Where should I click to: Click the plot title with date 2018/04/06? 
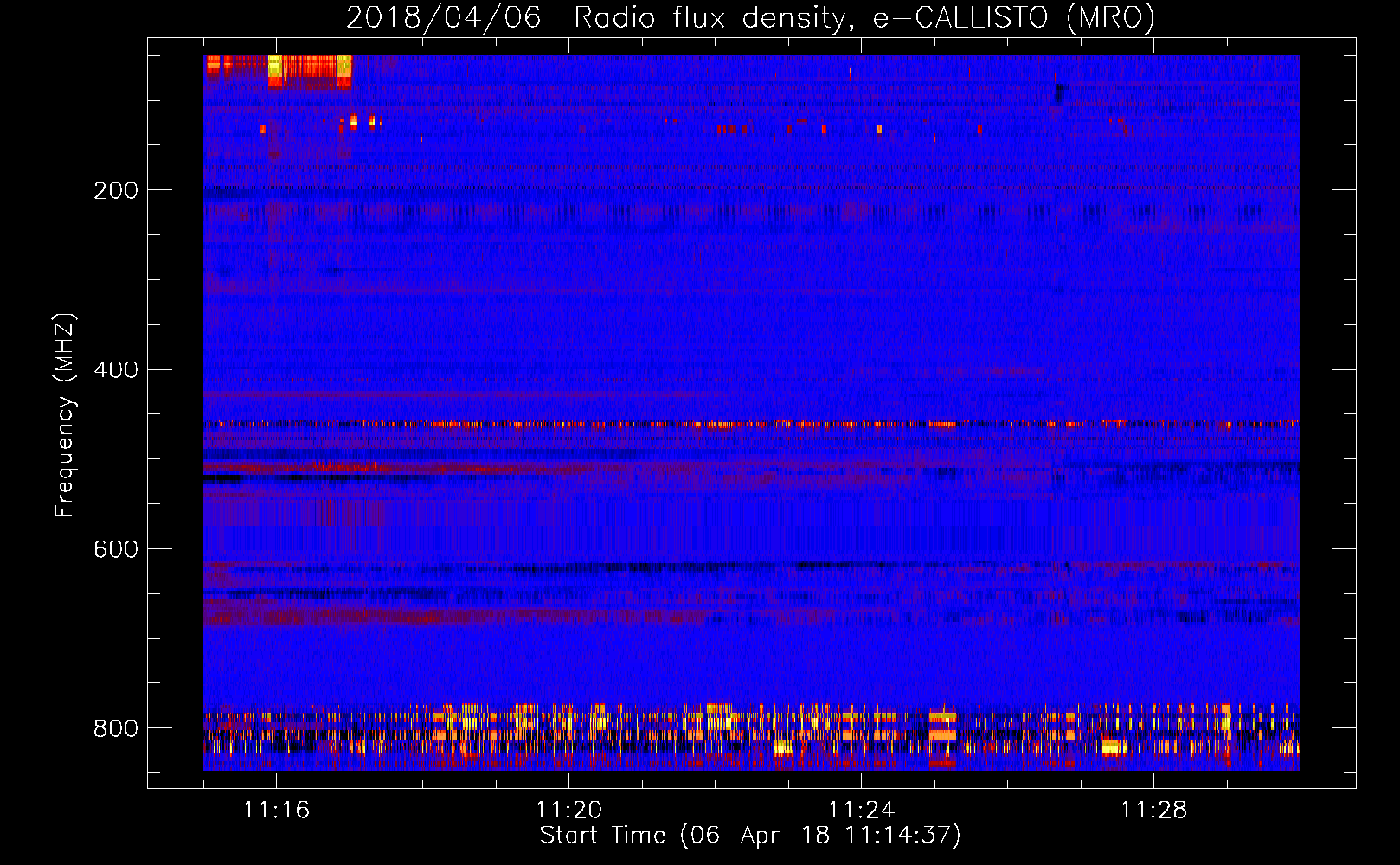(x=750, y=18)
